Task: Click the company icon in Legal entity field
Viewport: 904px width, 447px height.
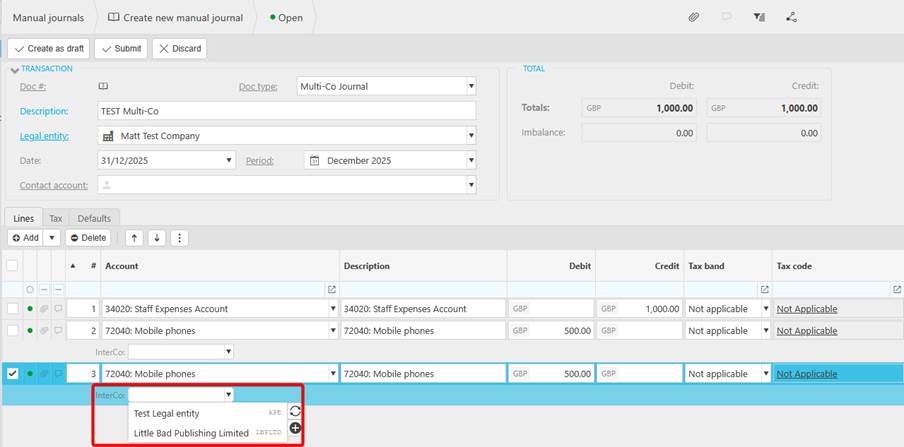Action: point(108,136)
